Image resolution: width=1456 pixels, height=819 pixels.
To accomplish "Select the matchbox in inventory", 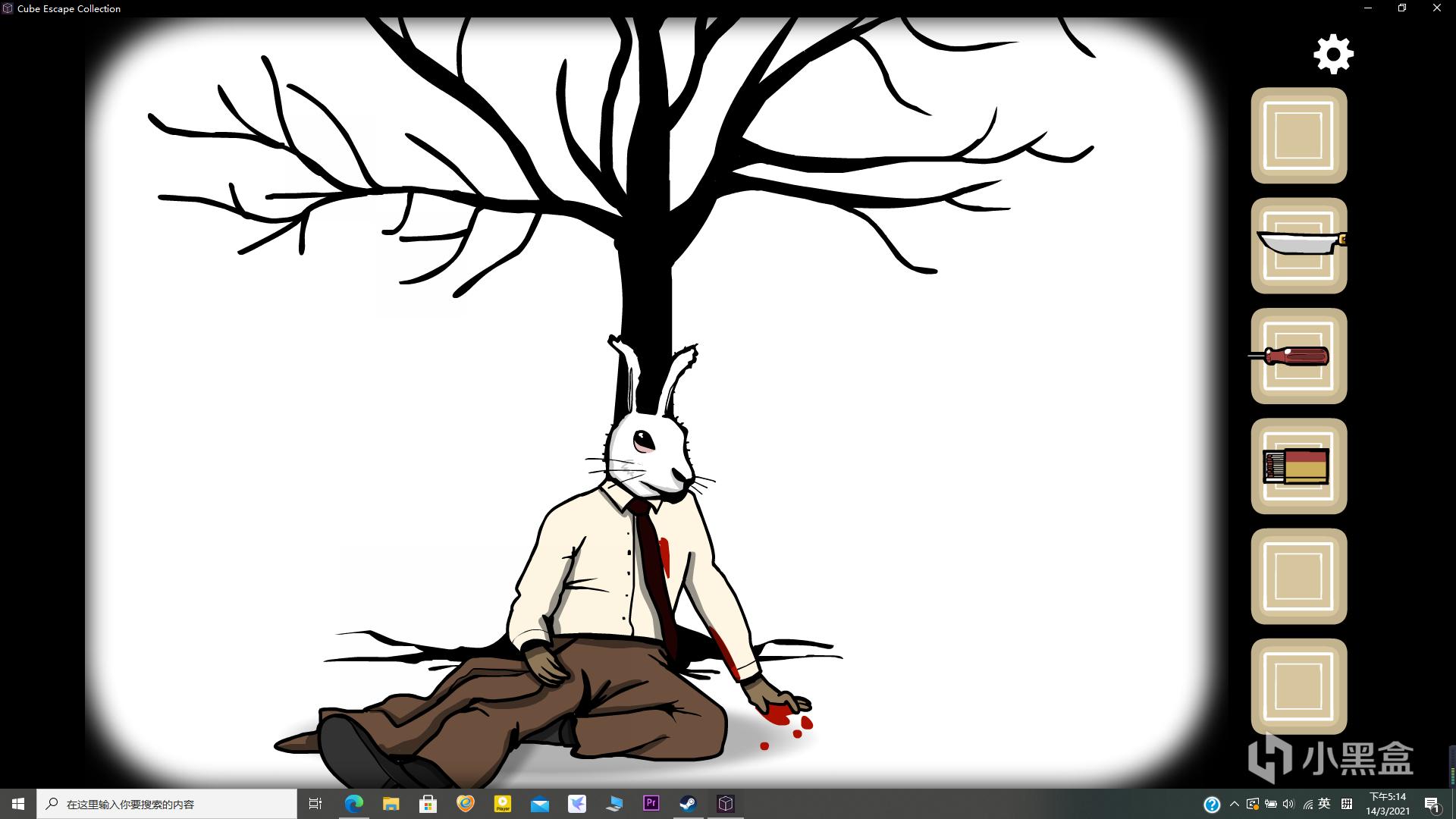I will (x=1298, y=466).
